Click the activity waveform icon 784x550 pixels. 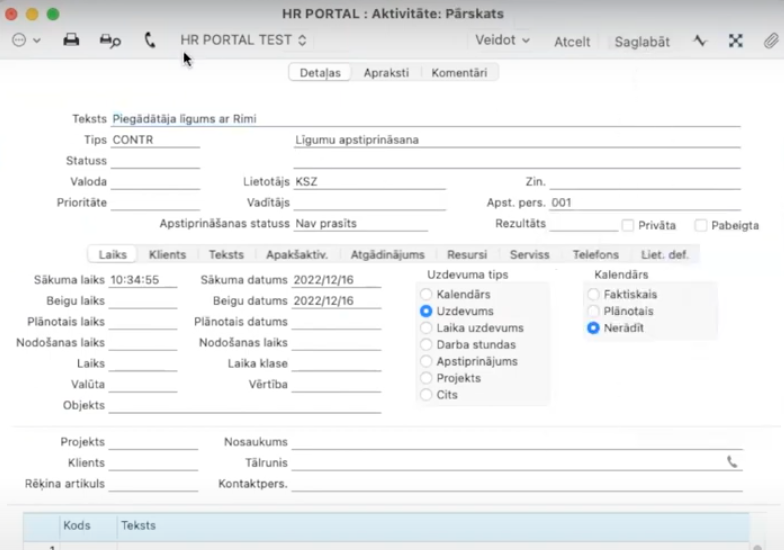(699, 41)
